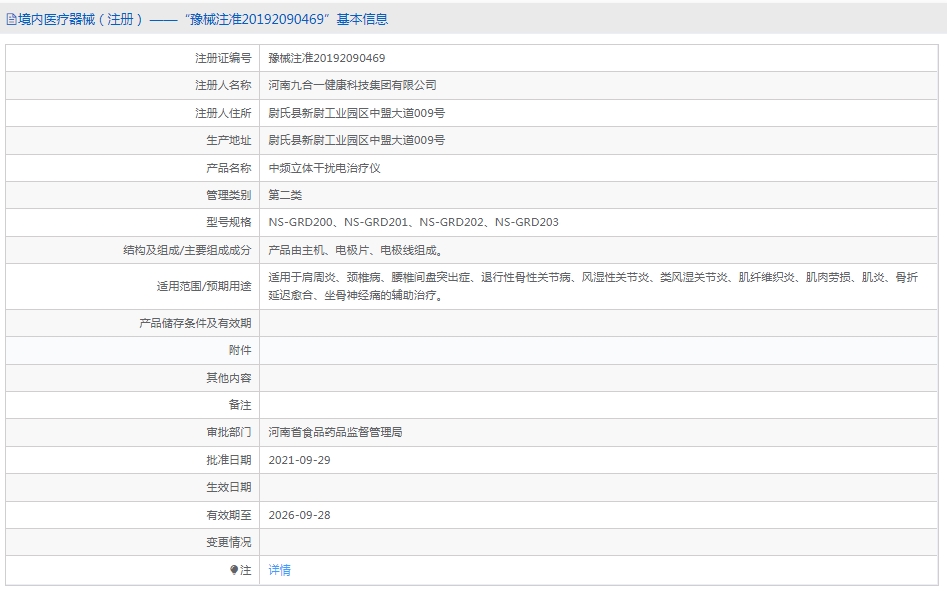Screen dimensions: 947x591
Task: Click the 产品储存条件及有效期 label
Action: 195,323
